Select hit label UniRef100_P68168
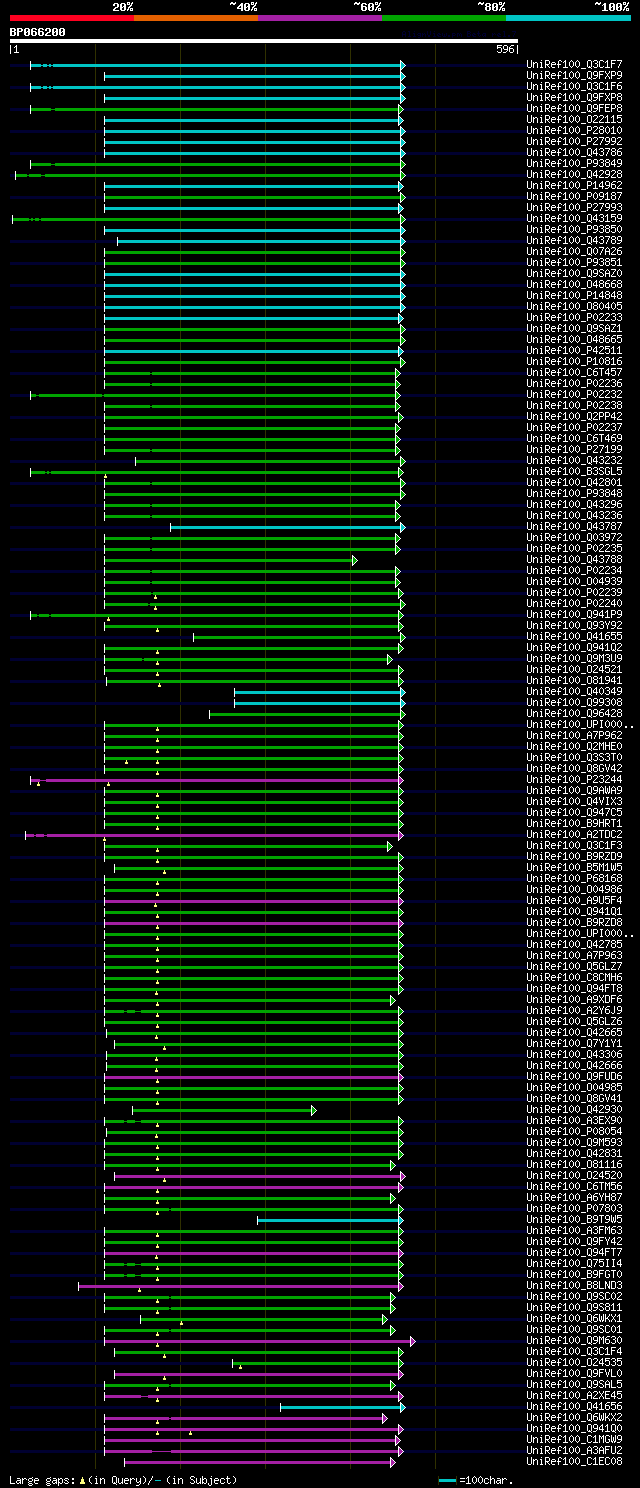The height and width of the screenshot is (1488, 640). (574, 879)
